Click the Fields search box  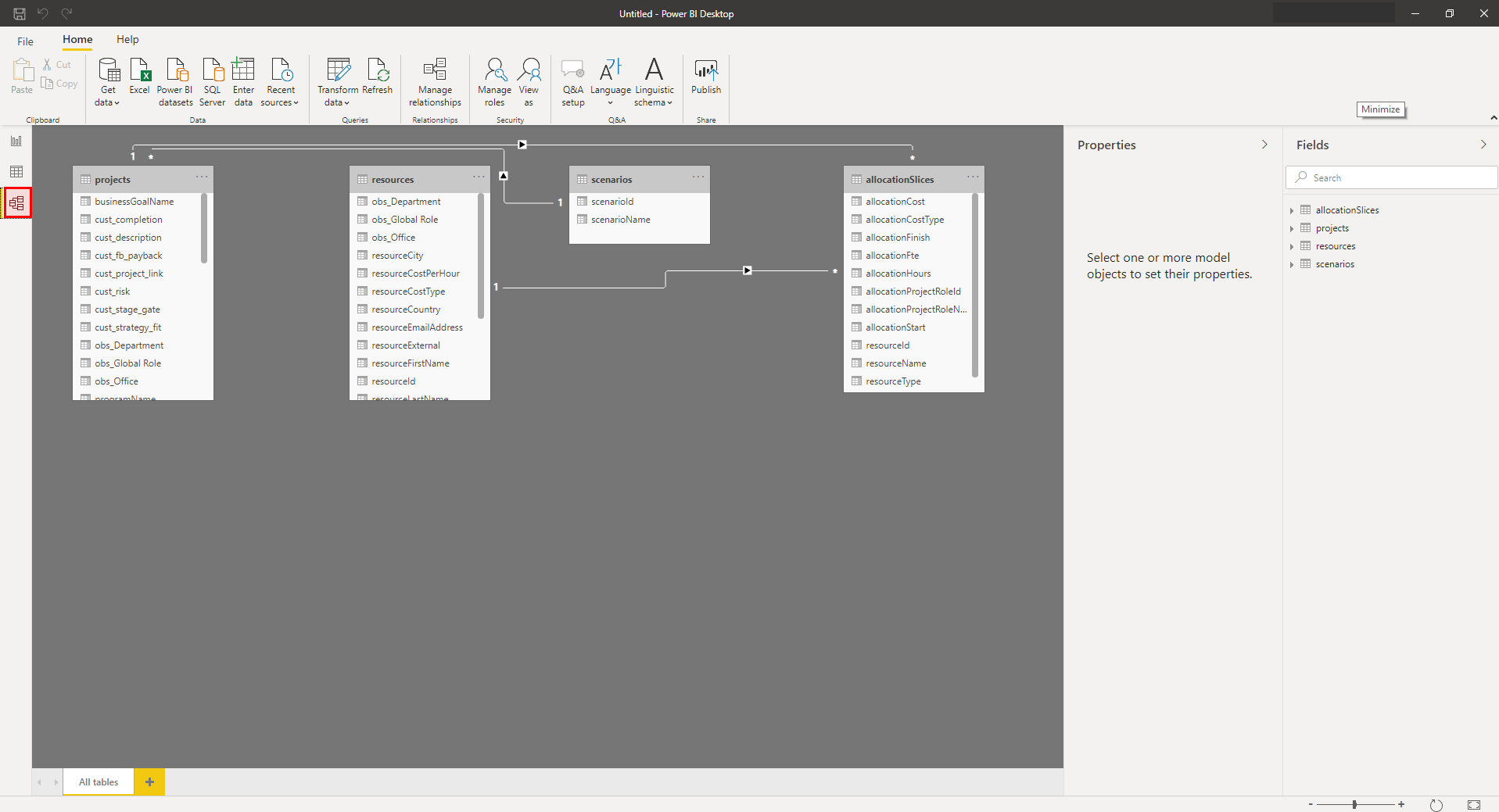click(x=1391, y=177)
